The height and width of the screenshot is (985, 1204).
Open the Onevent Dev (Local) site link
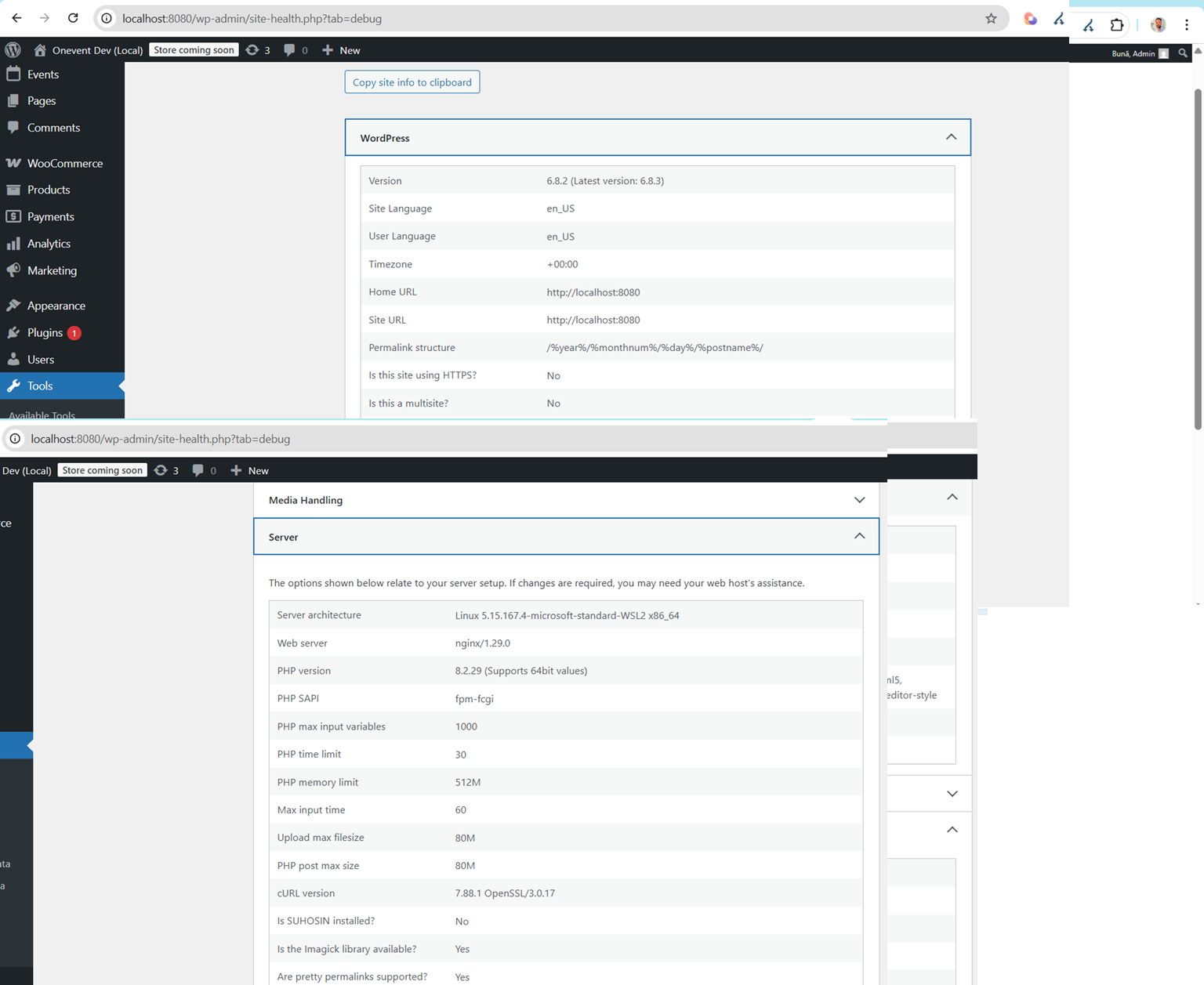coord(97,50)
